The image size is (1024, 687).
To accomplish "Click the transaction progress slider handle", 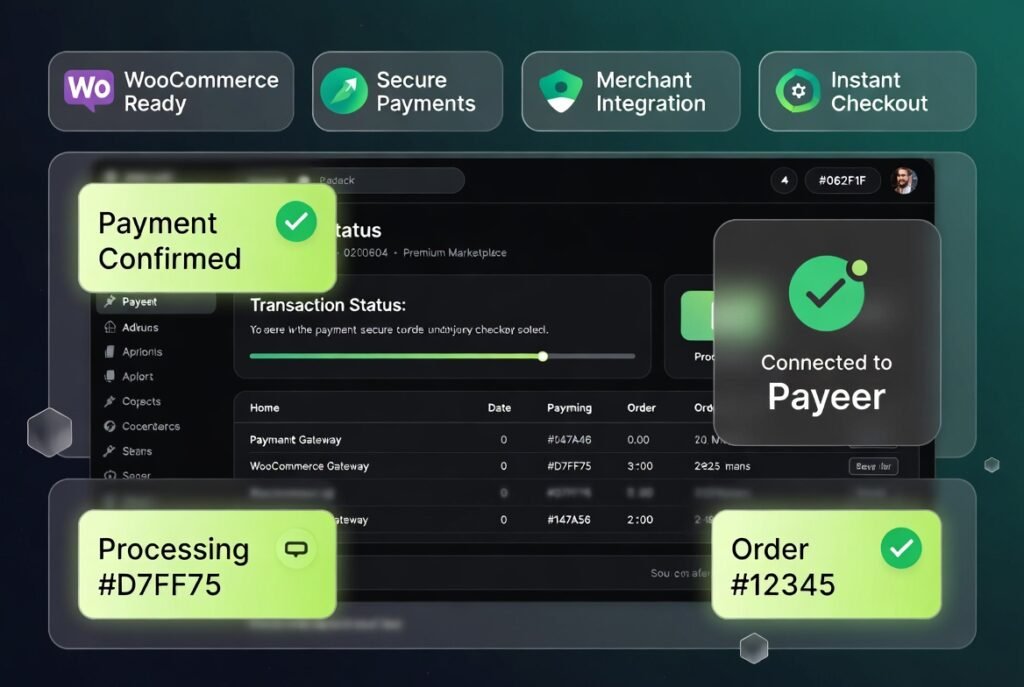I will pyautogui.click(x=543, y=356).
